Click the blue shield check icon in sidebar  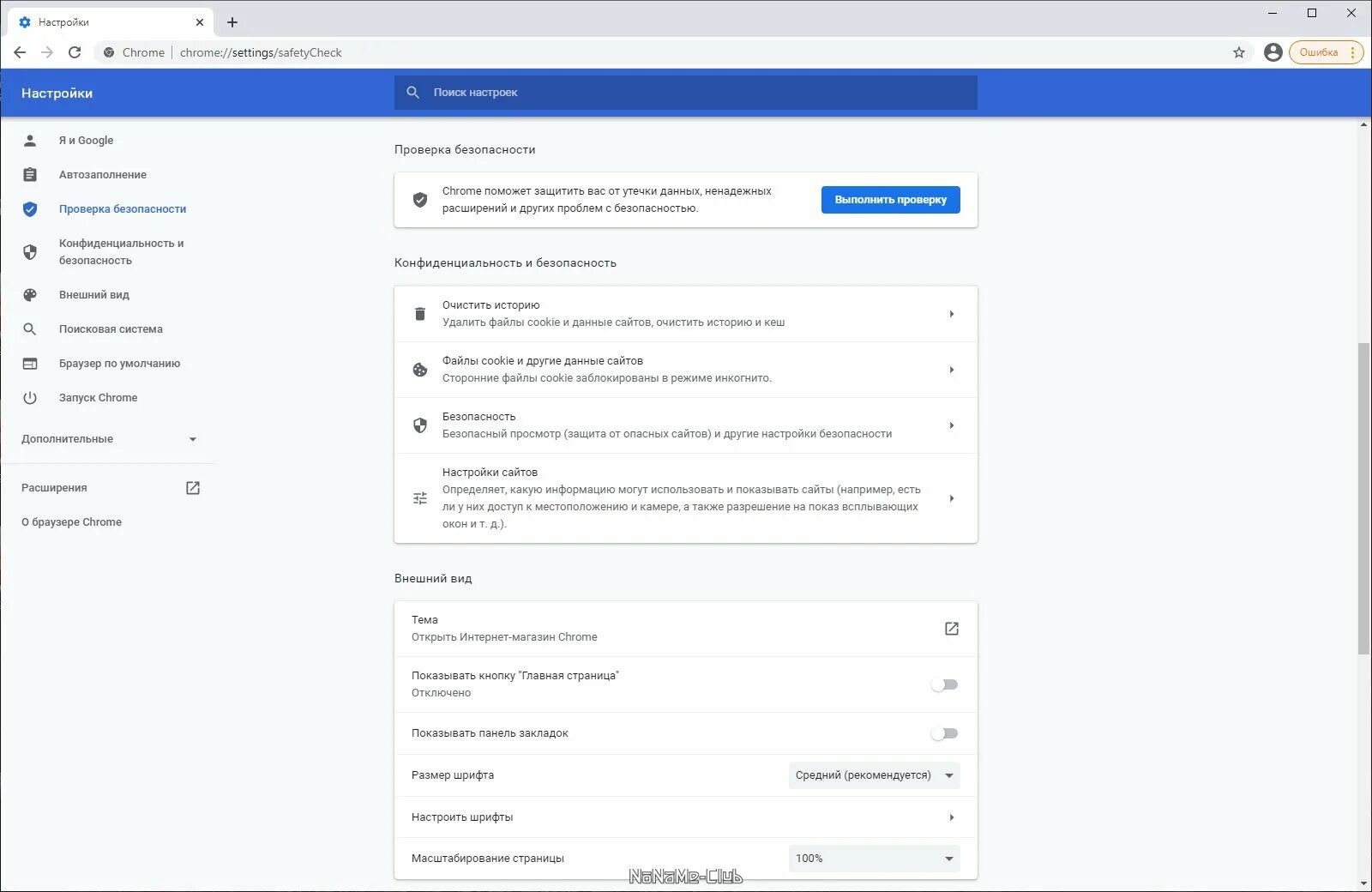pos(30,209)
